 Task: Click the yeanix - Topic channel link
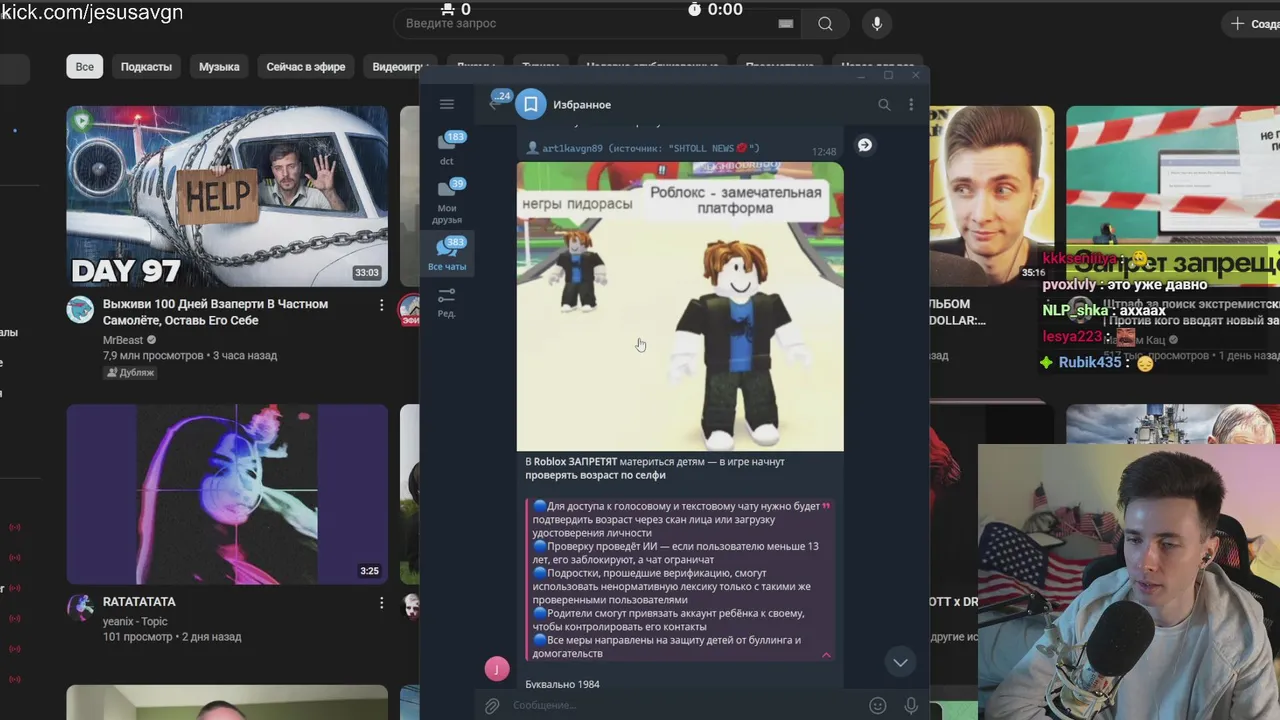click(135, 621)
